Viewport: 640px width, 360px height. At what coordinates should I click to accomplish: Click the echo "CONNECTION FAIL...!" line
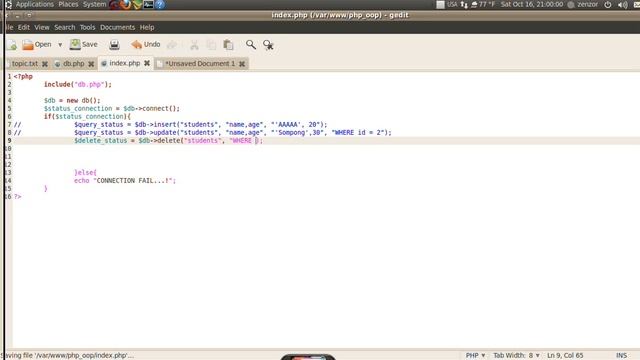point(125,181)
